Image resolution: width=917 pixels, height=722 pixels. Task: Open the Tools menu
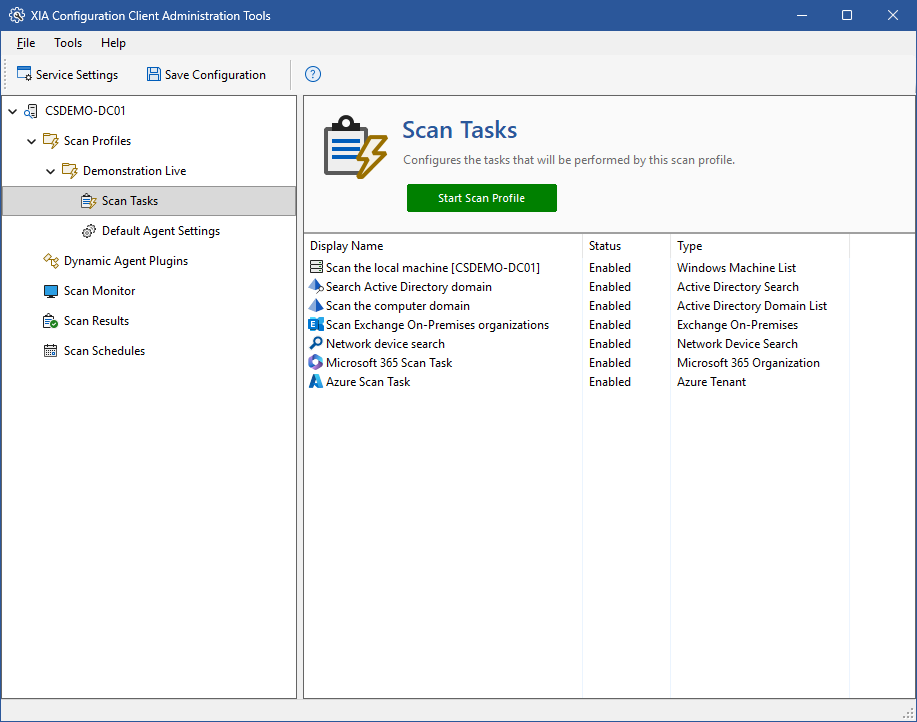click(68, 43)
